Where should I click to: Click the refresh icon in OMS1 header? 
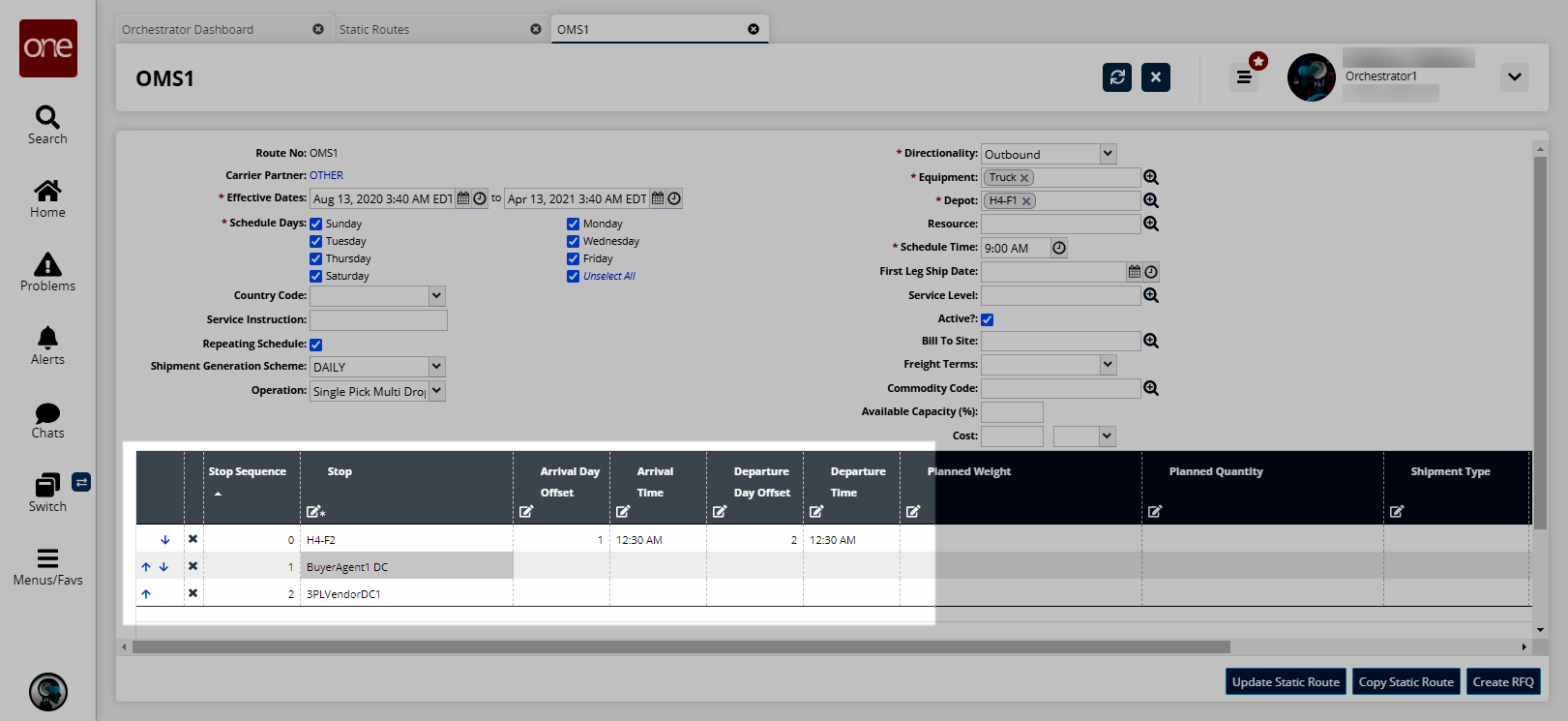tap(1116, 77)
